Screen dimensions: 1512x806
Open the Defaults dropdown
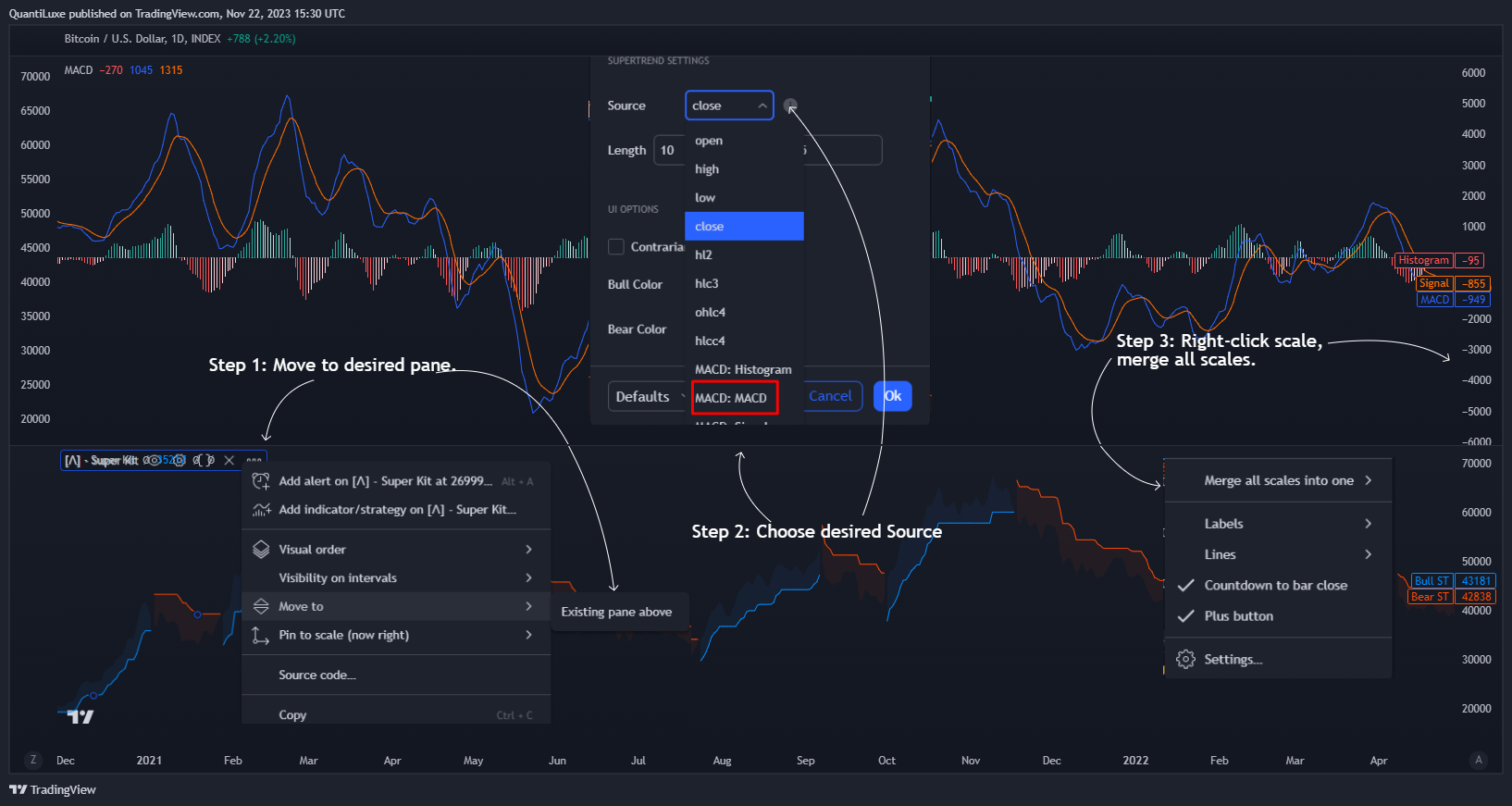click(x=648, y=396)
